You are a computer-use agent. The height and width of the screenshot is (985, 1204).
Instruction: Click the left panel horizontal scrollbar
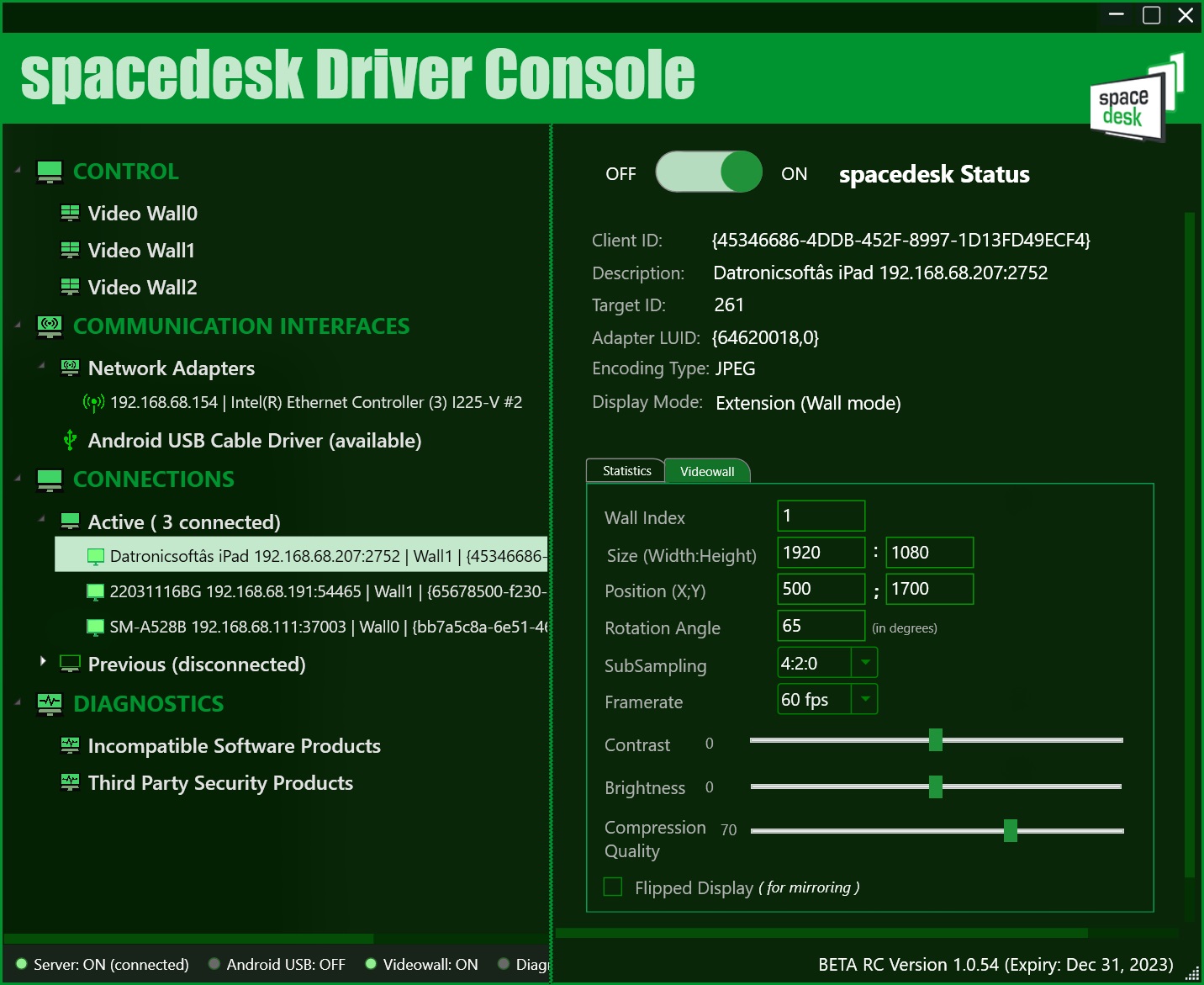(x=188, y=938)
